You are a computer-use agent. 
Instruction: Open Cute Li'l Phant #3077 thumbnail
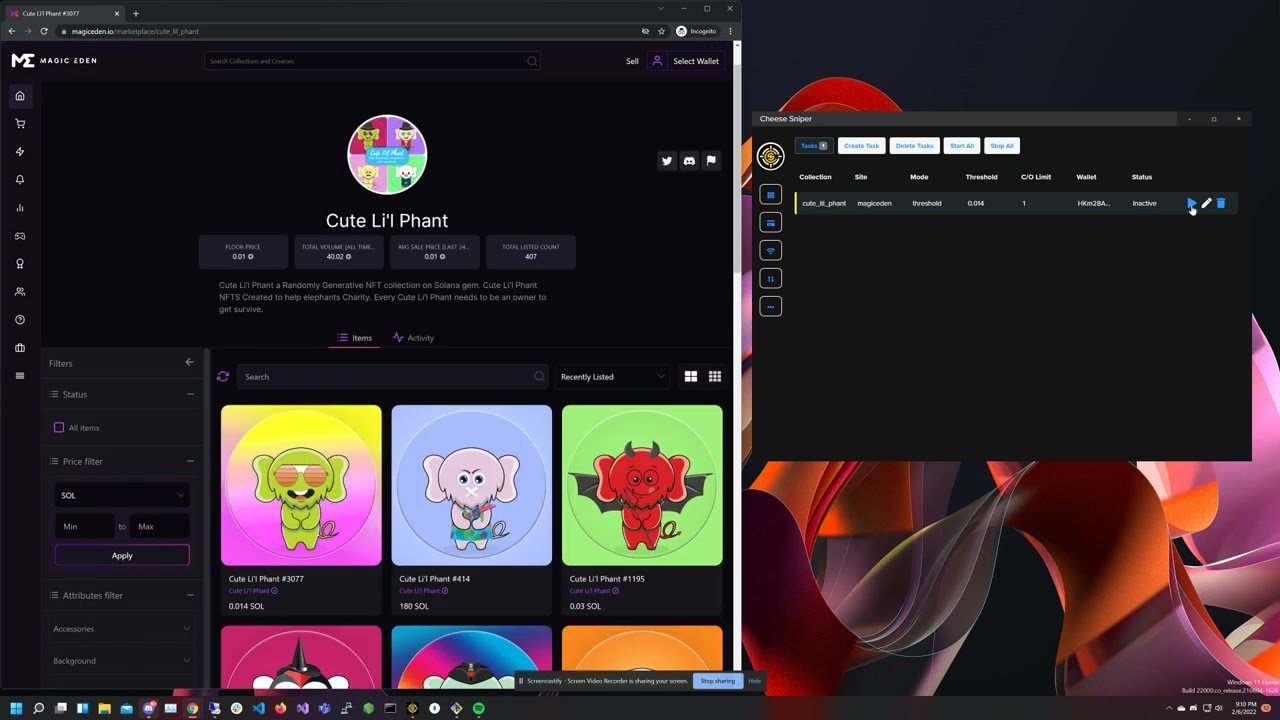click(301, 485)
